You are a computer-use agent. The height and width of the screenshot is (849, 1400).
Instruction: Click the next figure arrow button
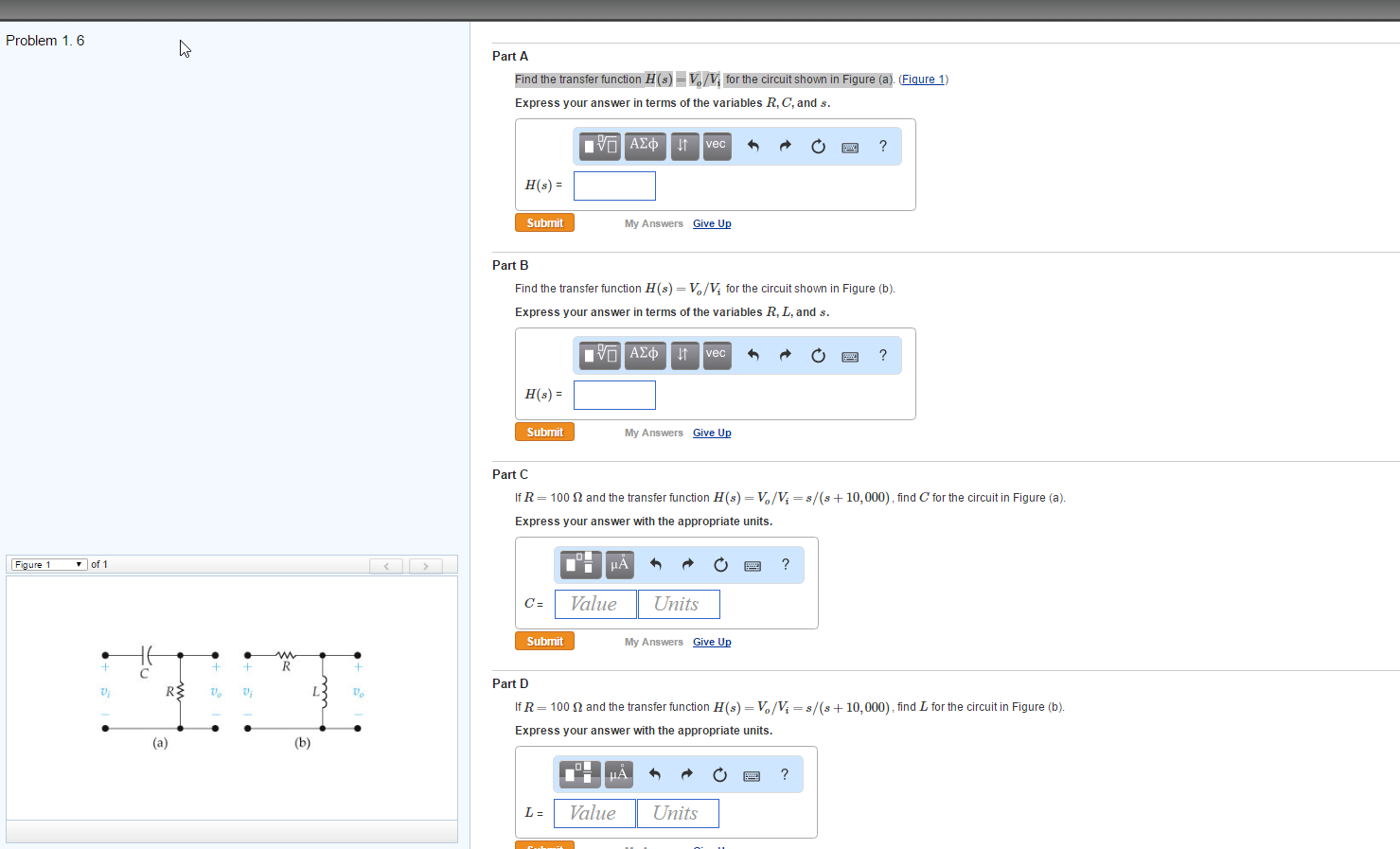(425, 565)
